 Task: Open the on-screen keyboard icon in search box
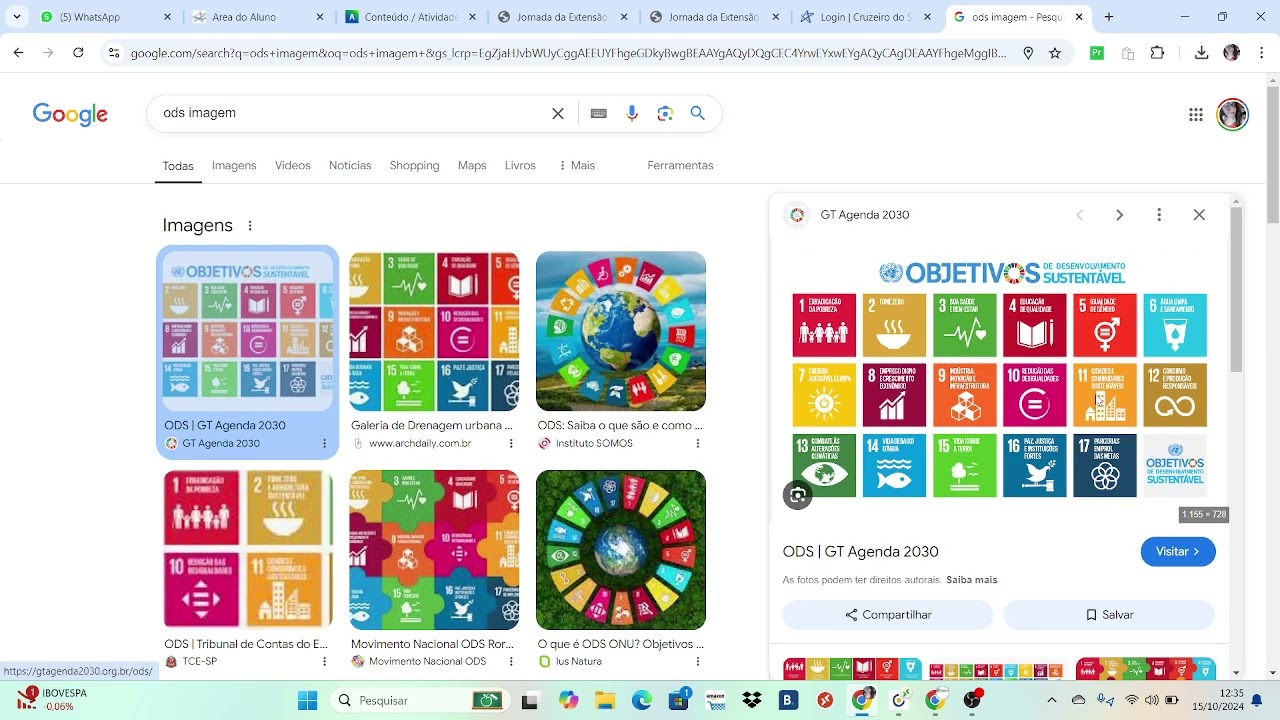(598, 113)
